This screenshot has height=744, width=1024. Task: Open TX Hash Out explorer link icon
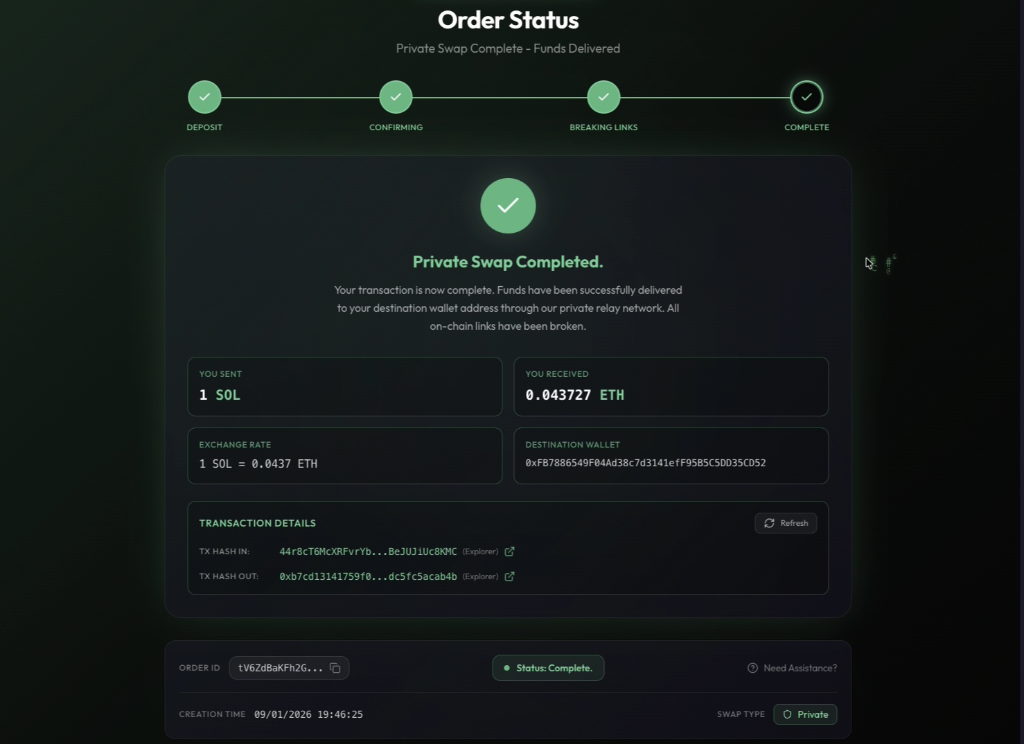[509, 576]
